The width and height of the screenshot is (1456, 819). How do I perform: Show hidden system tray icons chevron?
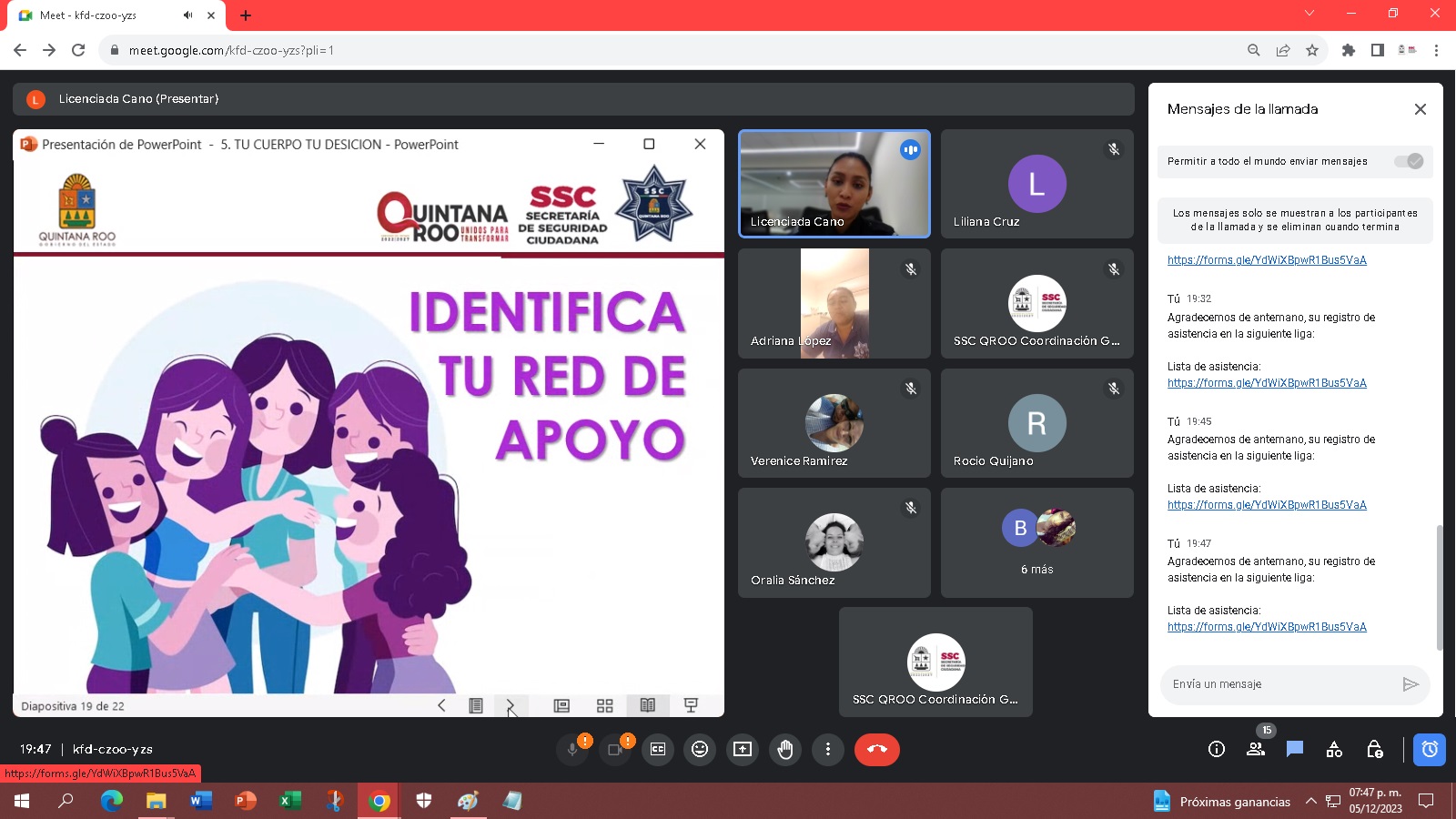coord(1311,801)
